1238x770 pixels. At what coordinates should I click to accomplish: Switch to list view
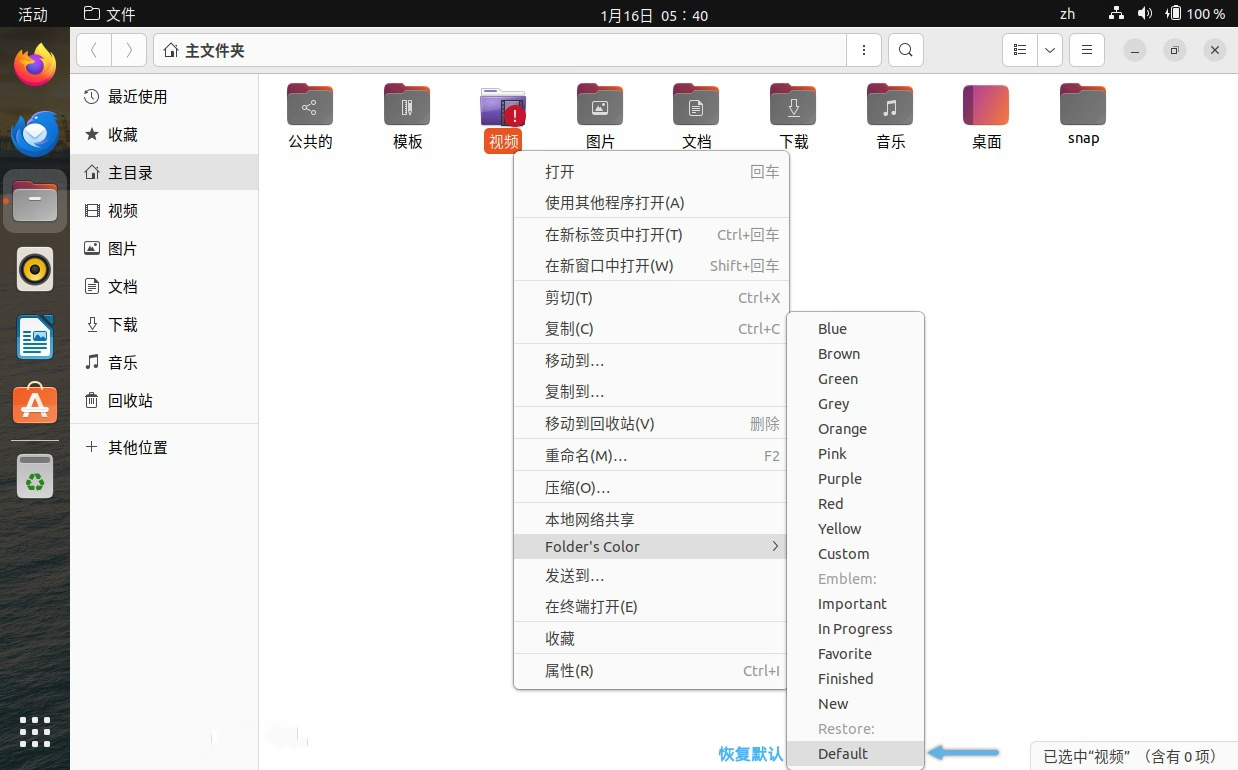pyautogui.click(x=1018, y=49)
